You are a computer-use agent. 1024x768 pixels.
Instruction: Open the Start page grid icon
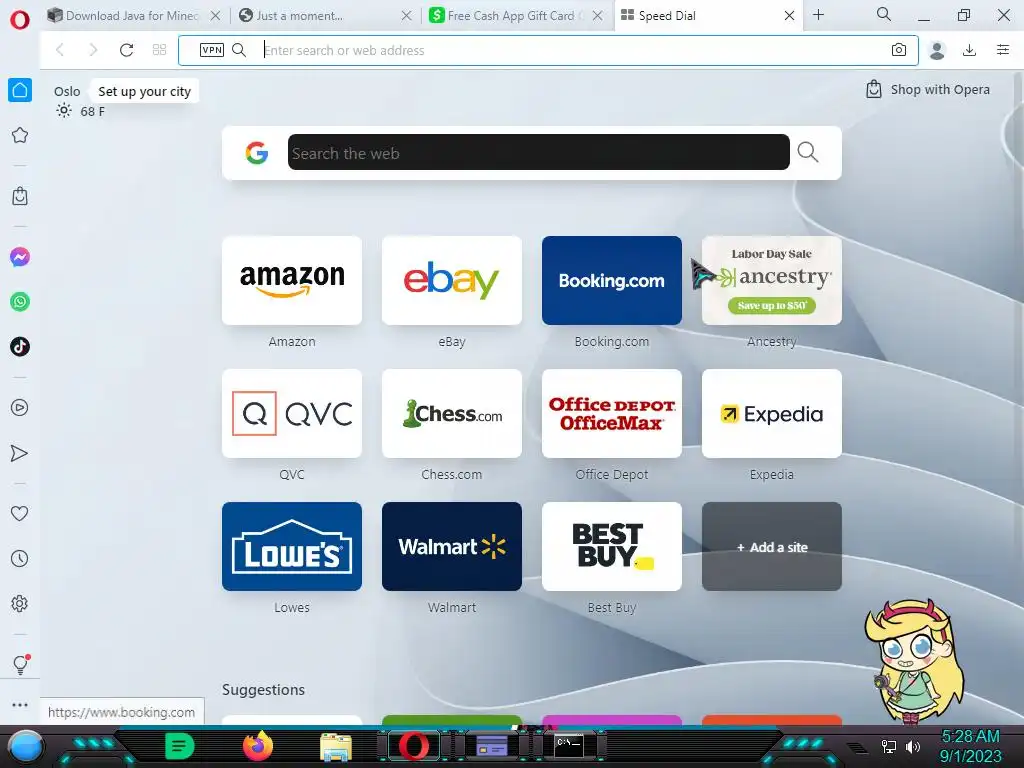(x=159, y=50)
